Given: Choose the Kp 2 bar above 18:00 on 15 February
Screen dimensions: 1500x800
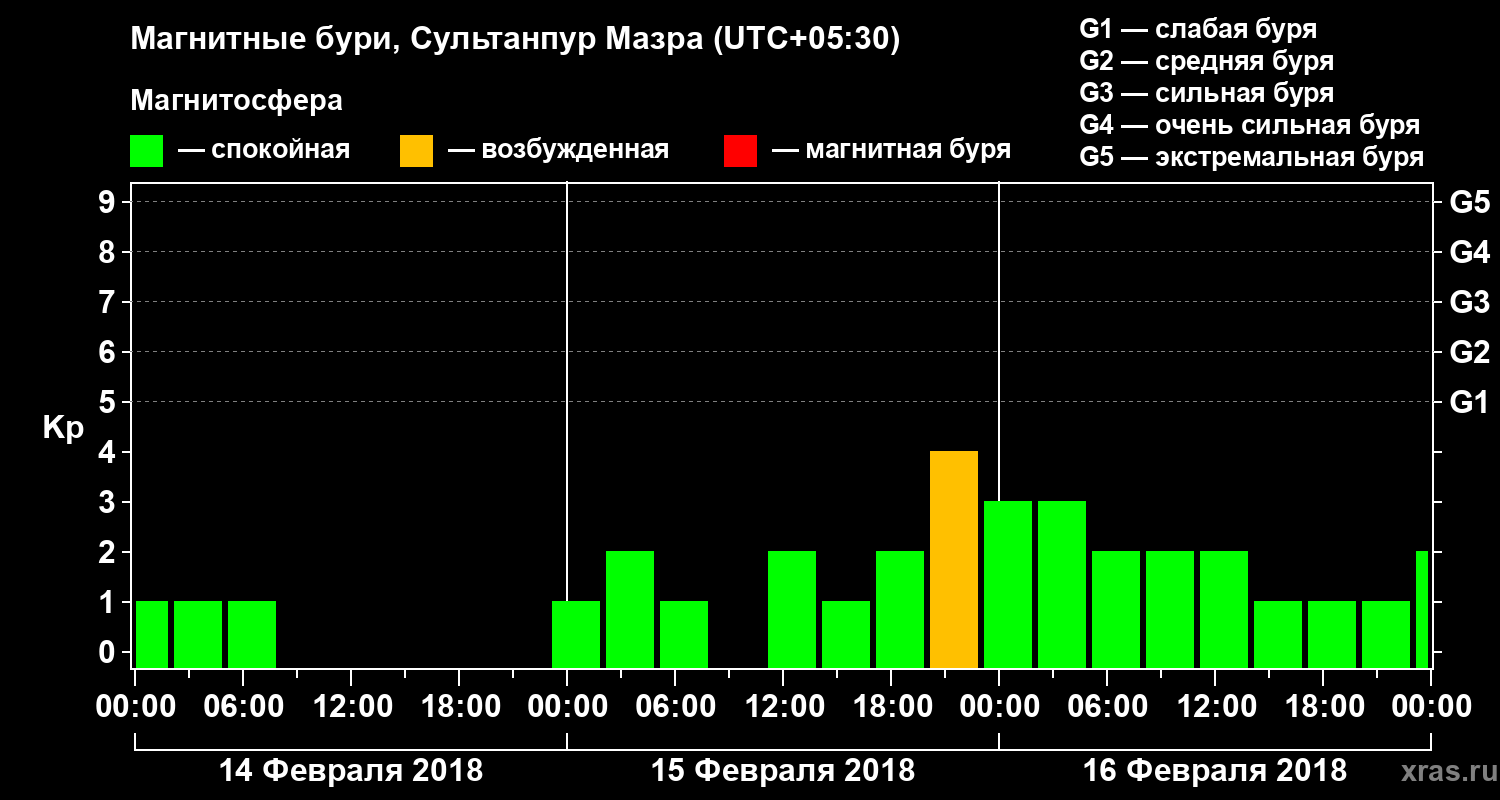Looking at the screenshot, I should click(900, 610).
